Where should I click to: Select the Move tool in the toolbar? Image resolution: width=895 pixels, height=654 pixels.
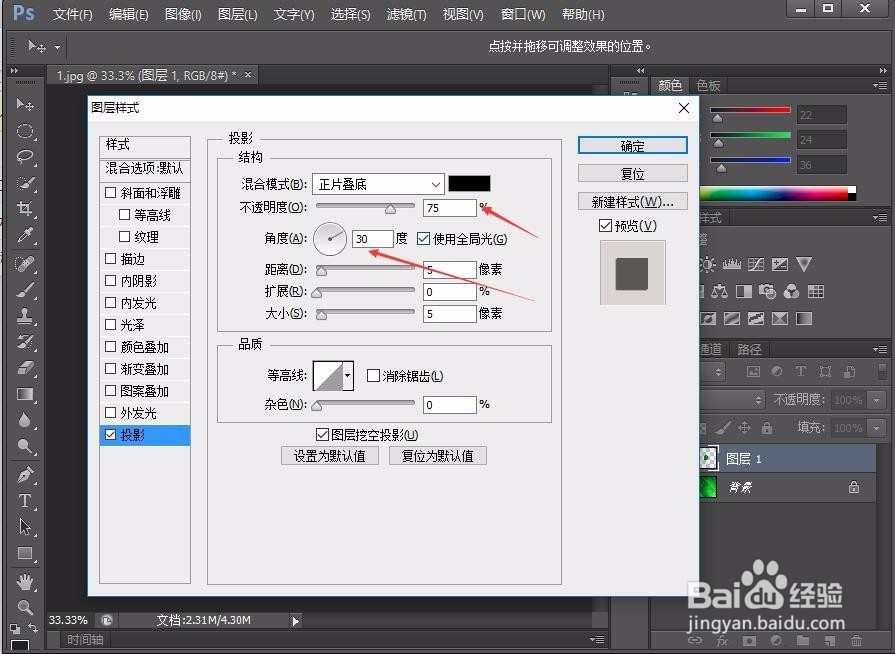(25, 104)
